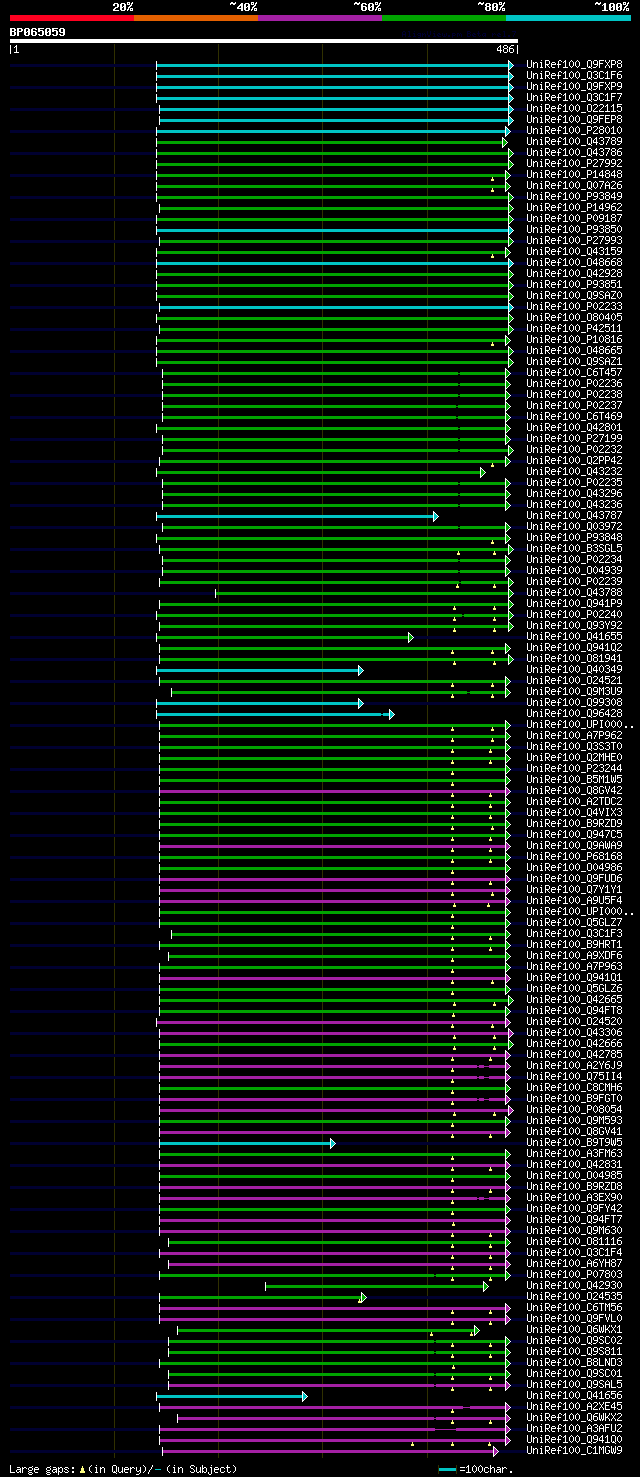Select the BP065059 query title

pyautogui.click(x=38, y=32)
